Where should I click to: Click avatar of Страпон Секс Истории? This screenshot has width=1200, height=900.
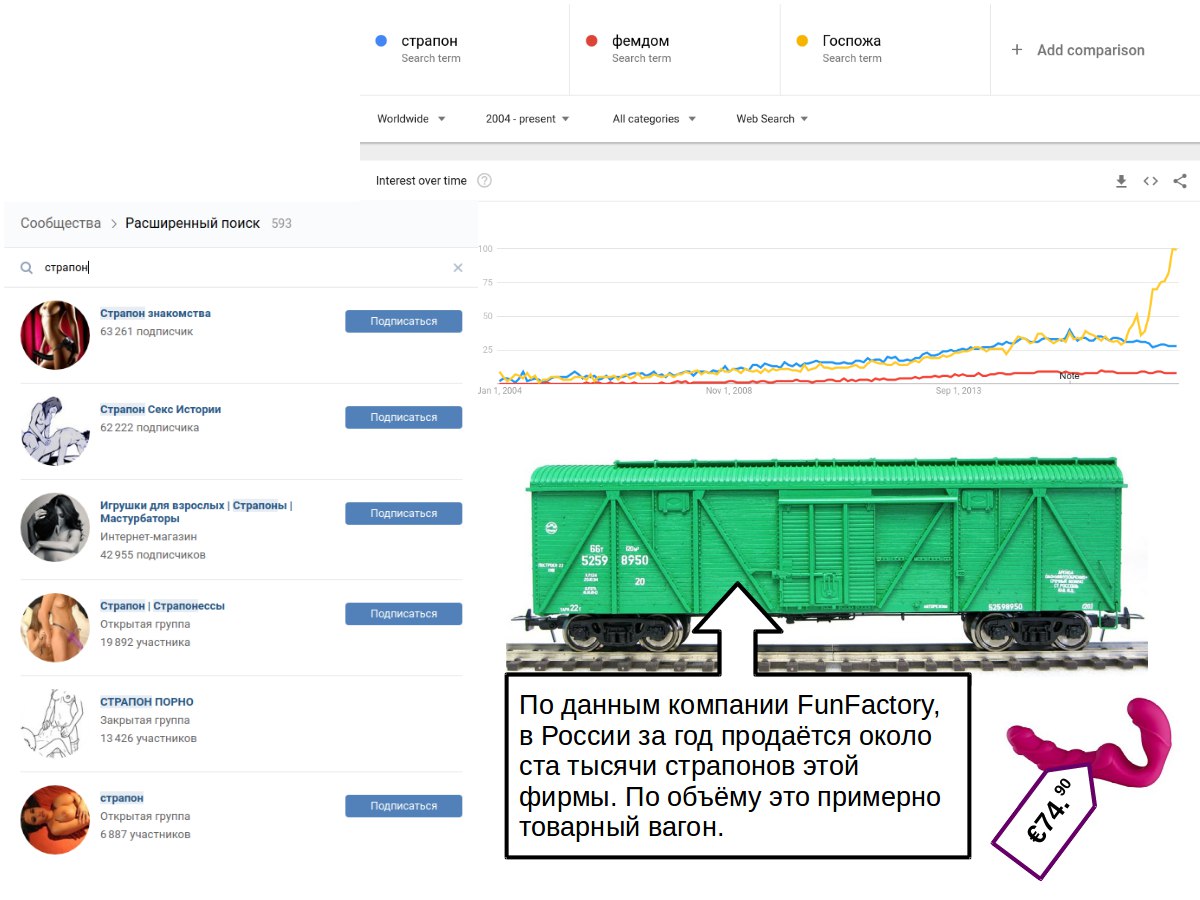(55, 431)
